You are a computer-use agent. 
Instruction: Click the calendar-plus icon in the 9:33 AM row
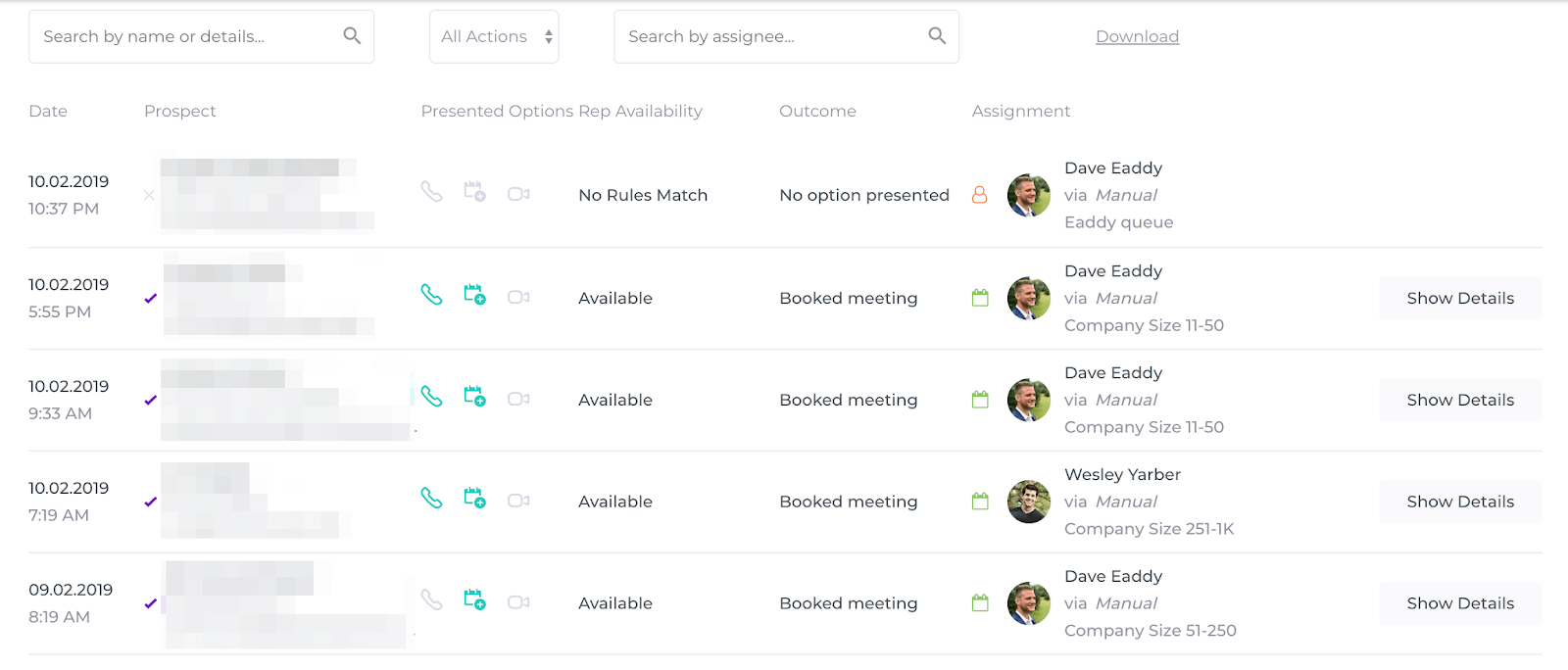pos(474,397)
